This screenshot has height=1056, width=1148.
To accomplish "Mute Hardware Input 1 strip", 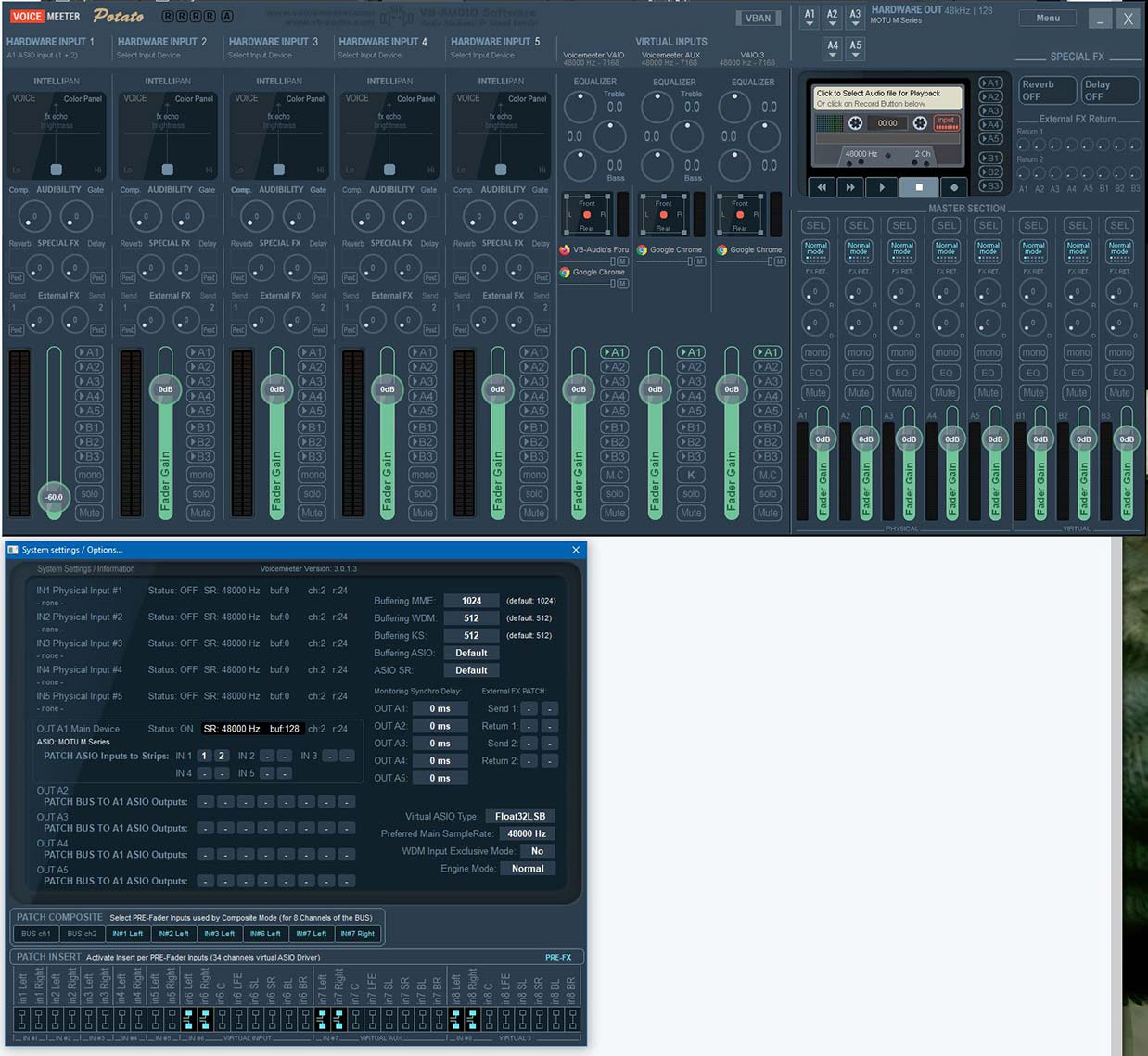I will tap(89, 513).
